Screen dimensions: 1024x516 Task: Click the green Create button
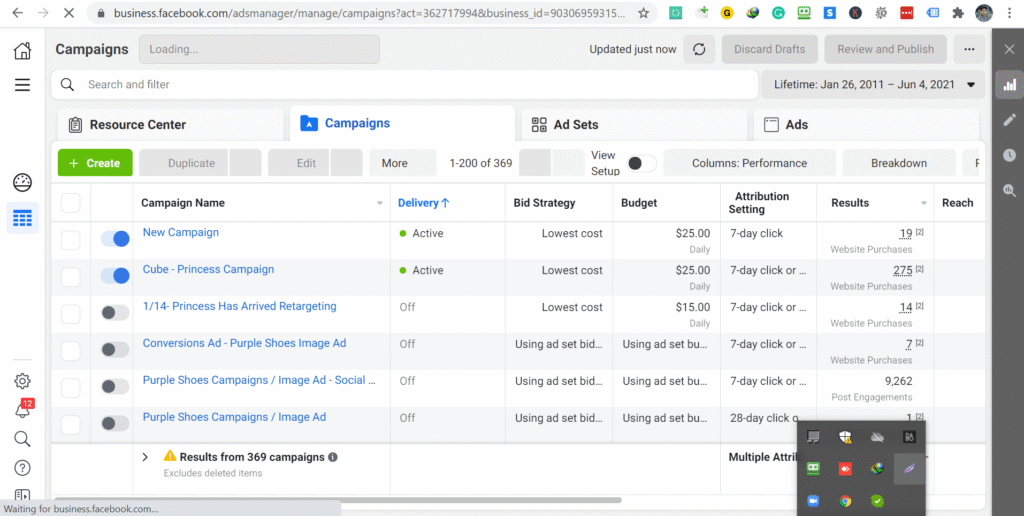(x=95, y=163)
